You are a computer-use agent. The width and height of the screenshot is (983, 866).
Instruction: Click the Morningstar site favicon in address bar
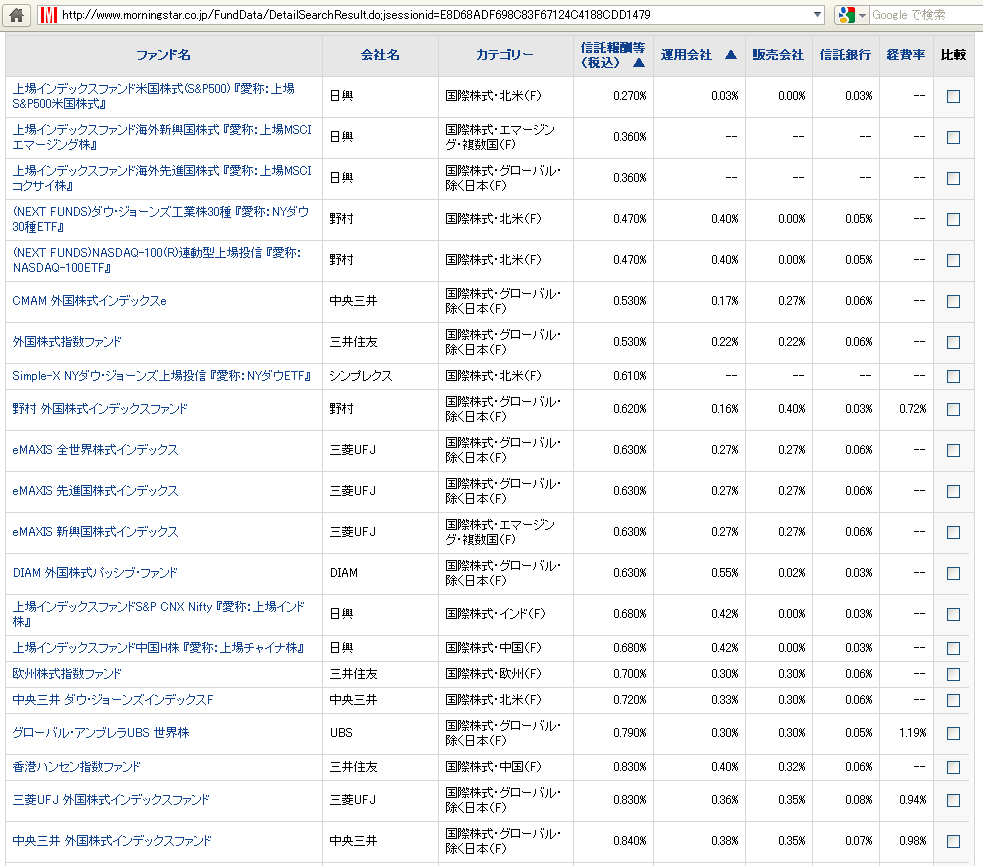coord(48,15)
